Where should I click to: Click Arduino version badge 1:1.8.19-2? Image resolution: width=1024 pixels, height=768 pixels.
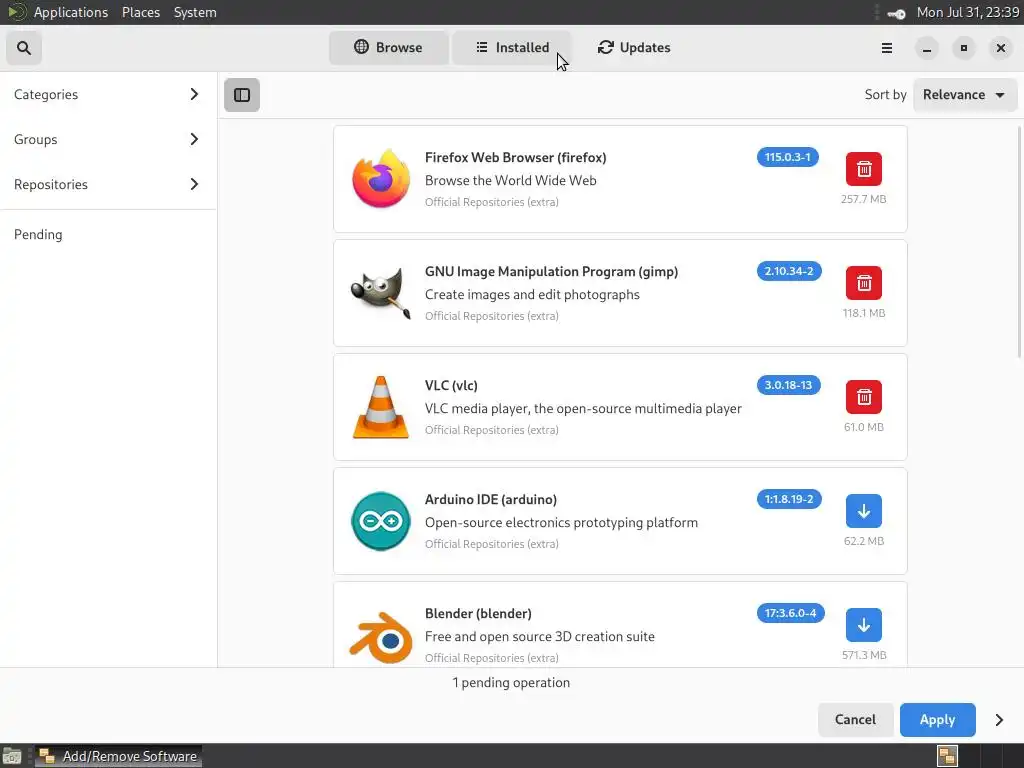pos(789,499)
